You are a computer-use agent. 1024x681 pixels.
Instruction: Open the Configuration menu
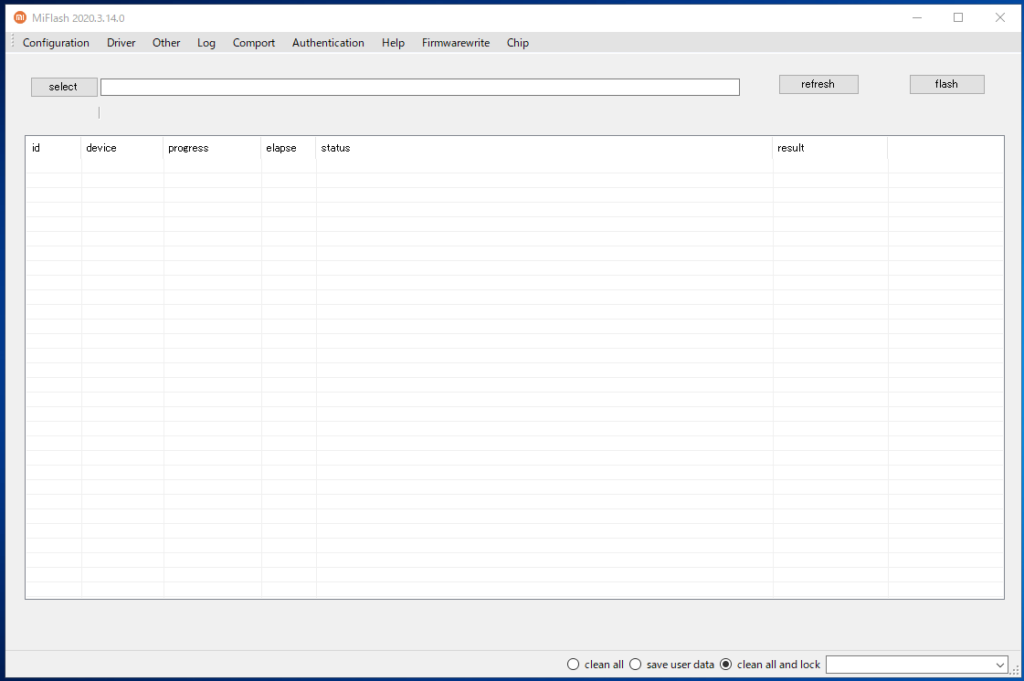tap(56, 42)
